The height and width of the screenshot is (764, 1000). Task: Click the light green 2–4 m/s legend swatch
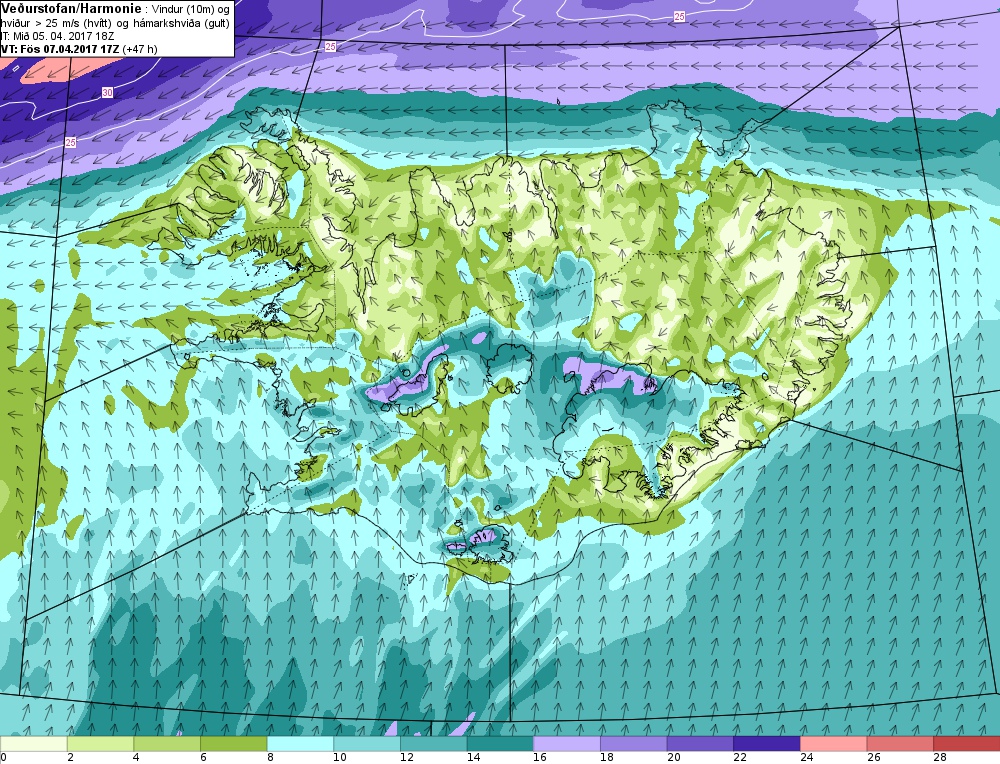[x=100, y=744]
